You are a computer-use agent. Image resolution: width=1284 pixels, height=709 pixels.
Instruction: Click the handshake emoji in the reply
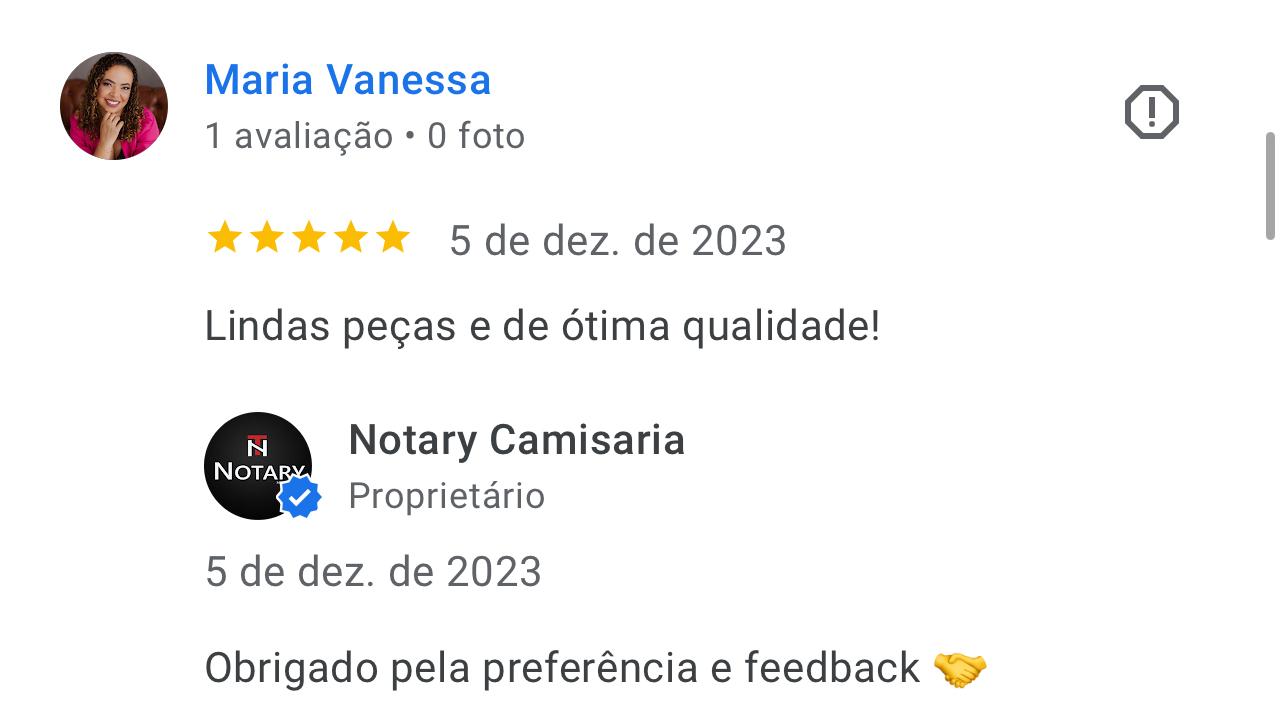coord(959,669)
